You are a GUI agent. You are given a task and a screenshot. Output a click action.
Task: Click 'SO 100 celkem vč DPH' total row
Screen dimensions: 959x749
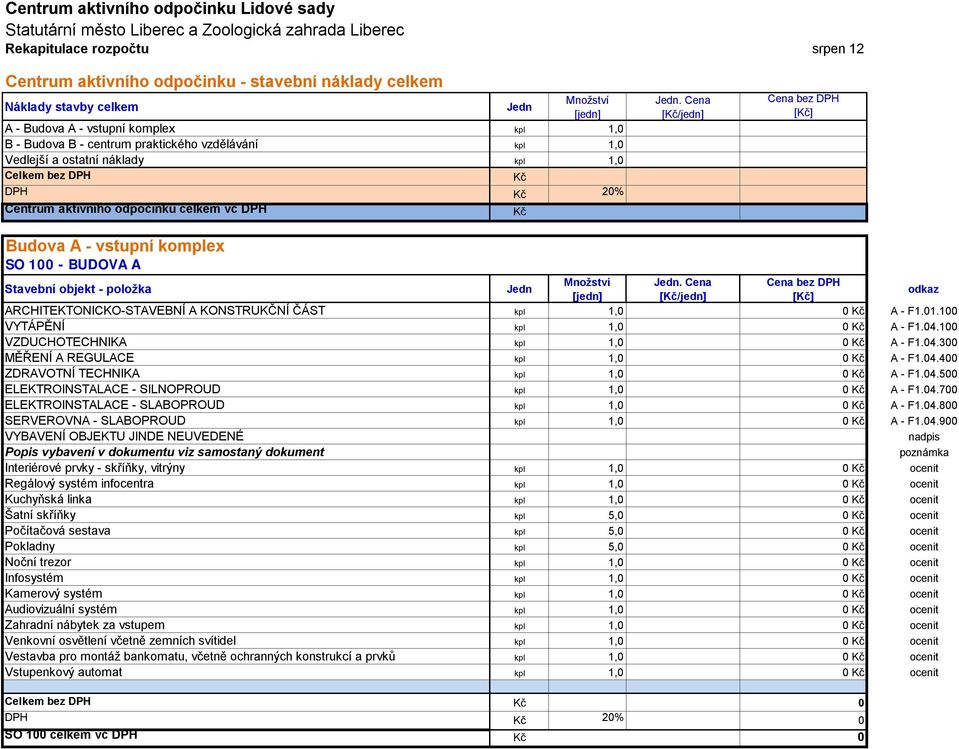(434, 737)
